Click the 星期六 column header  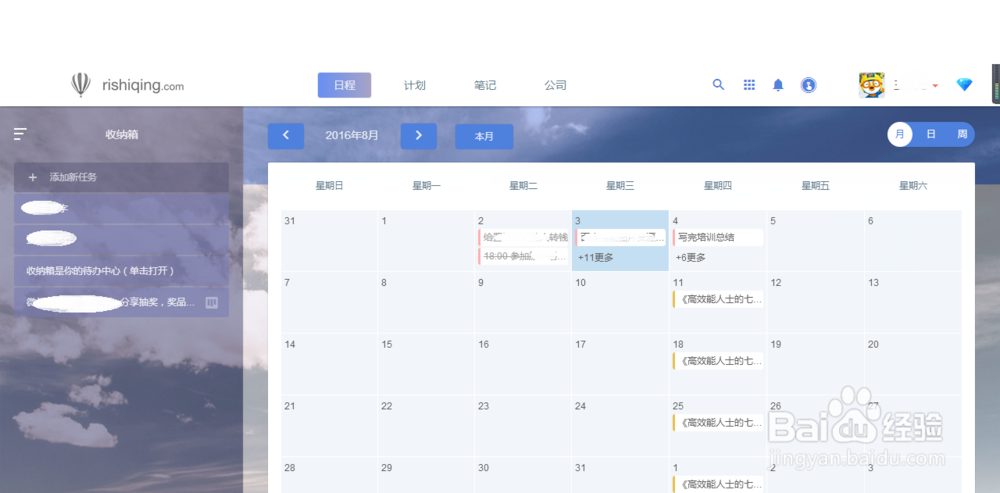pyautogui.click(x=913, y=186)
